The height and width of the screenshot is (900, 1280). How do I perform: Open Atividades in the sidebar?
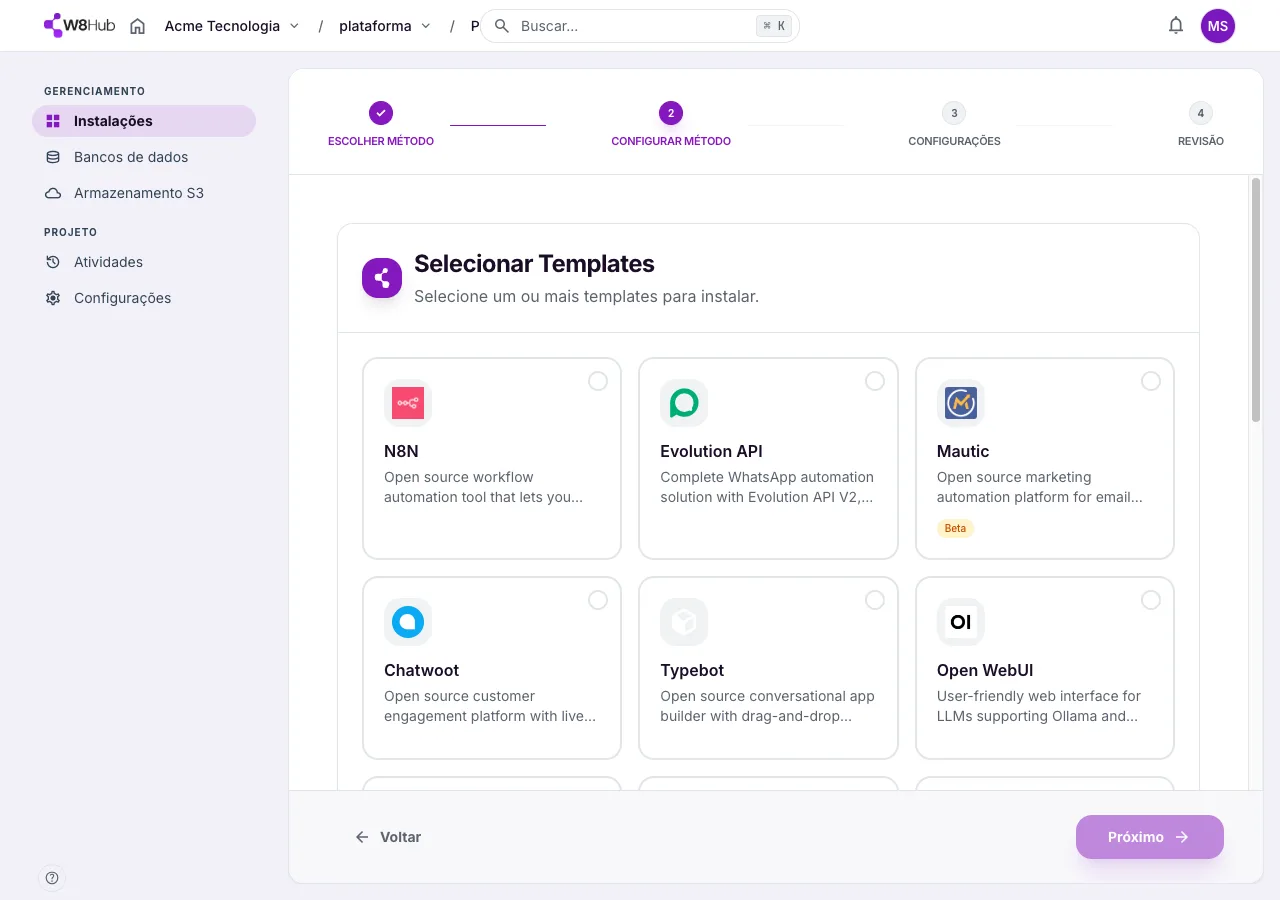tap(144, 262)
